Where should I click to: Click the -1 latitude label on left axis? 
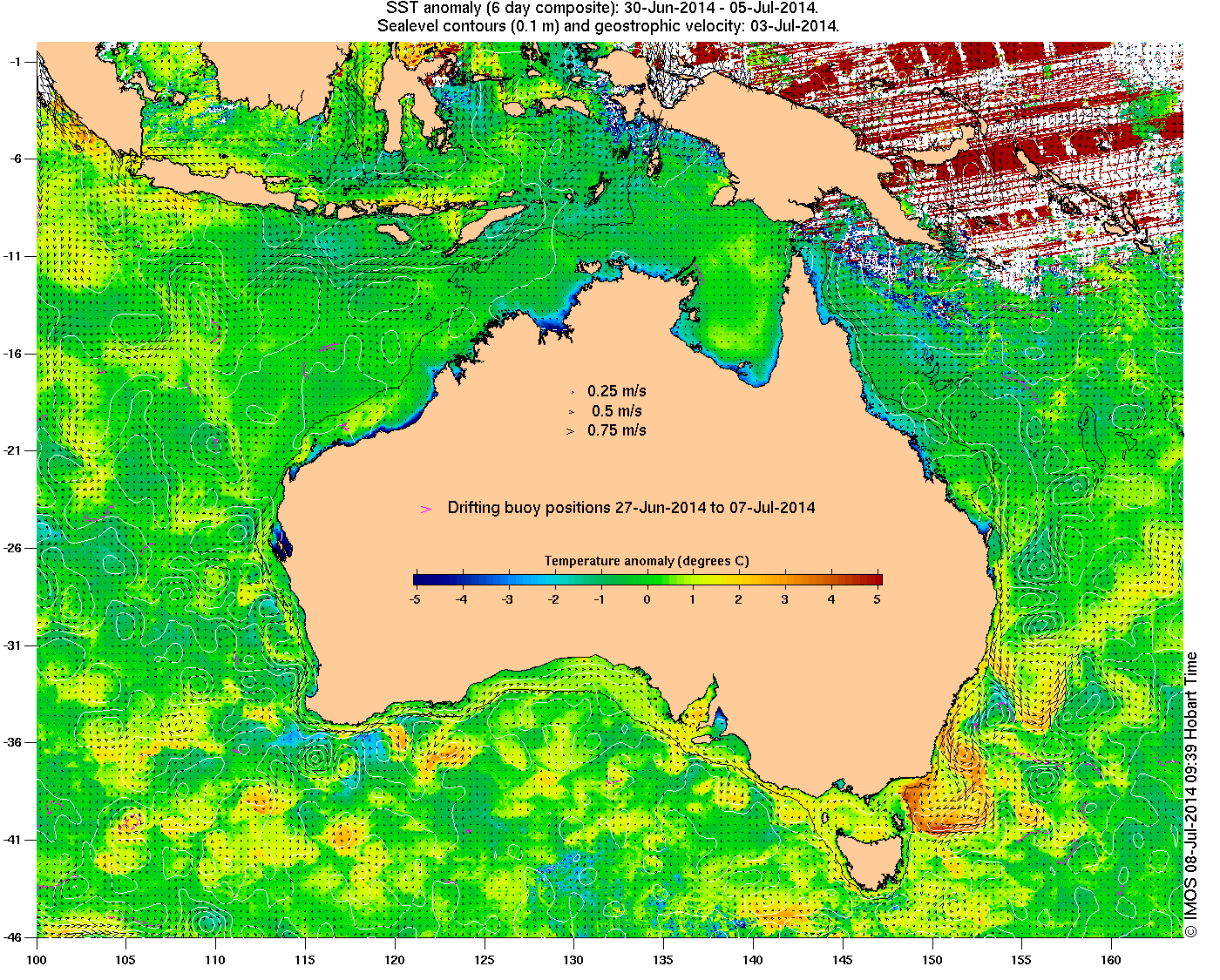coord(17,61)
